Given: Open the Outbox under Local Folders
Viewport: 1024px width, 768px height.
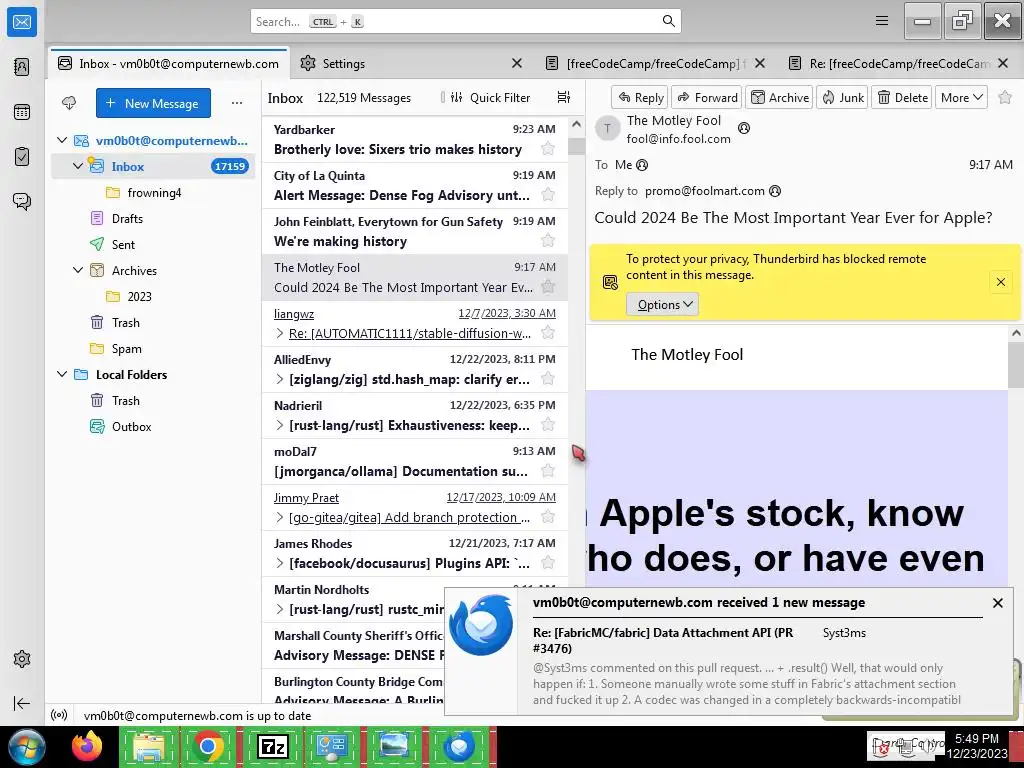Looking at the screenshot, I should [x=131, y=426].
